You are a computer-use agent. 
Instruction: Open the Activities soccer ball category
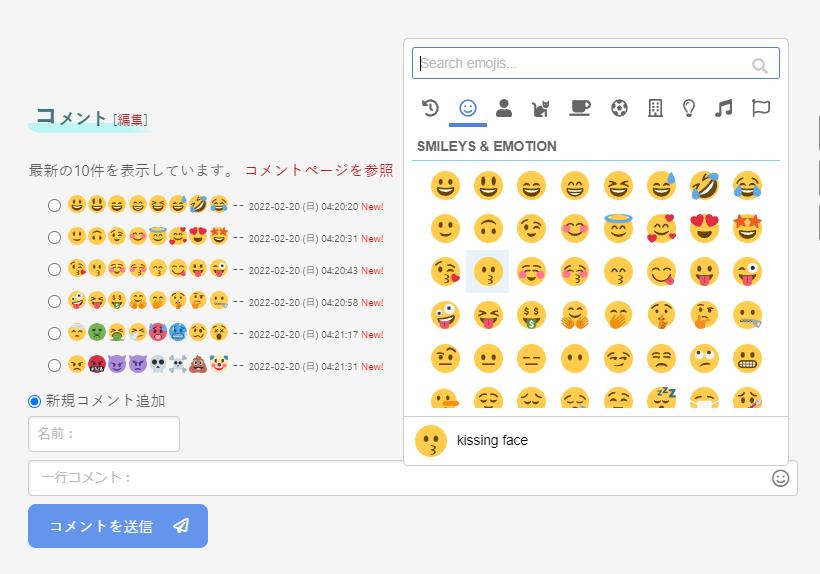tap(619, 108)
